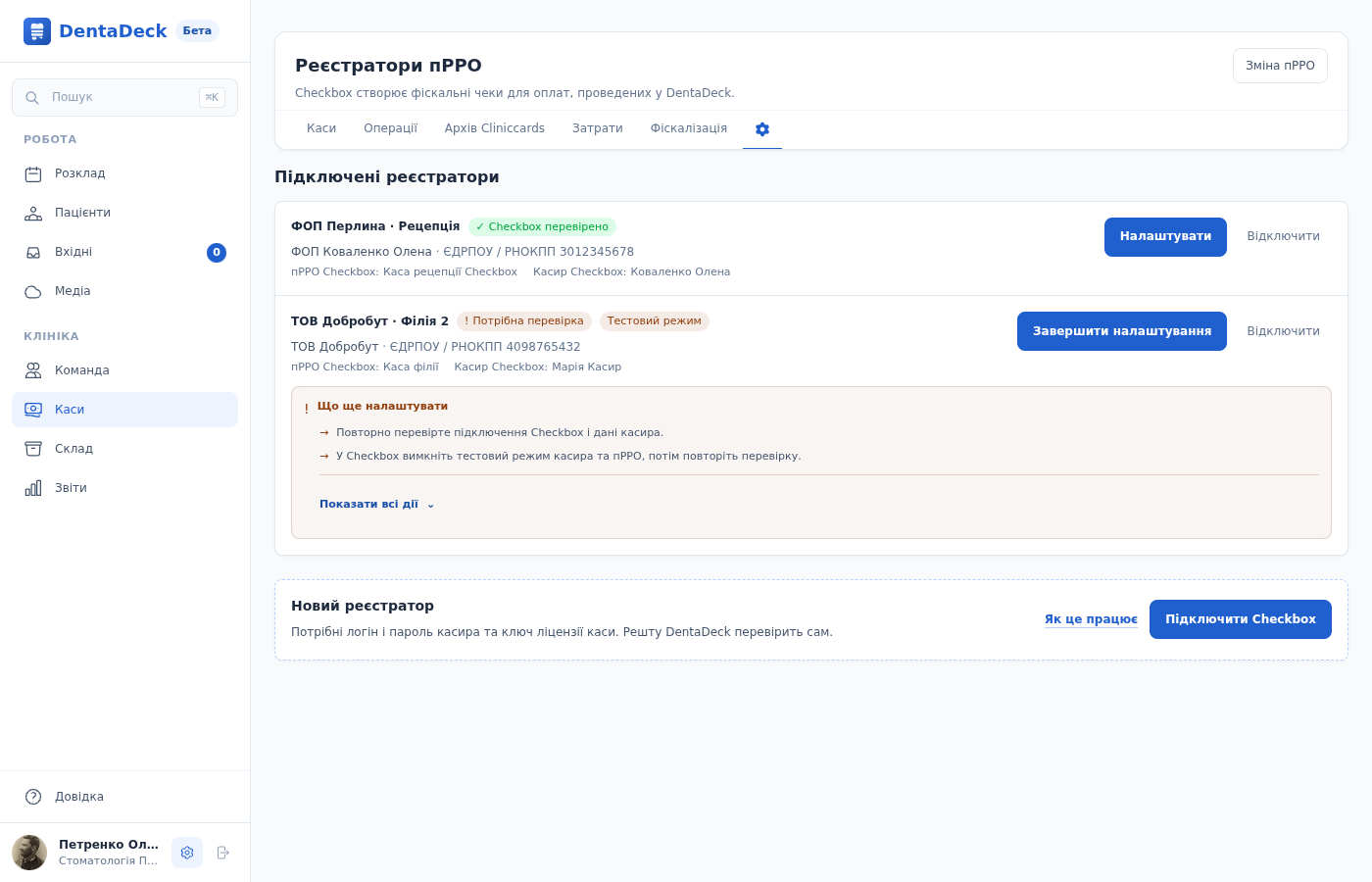The image size is (1372, 882).
Task: Open Звіти bar chart icon
Action: 33,488
